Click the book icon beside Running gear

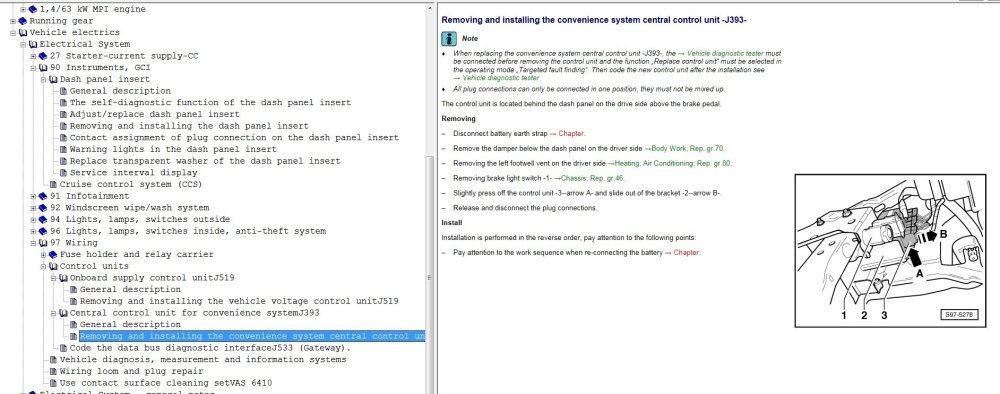tap(23, 21)
